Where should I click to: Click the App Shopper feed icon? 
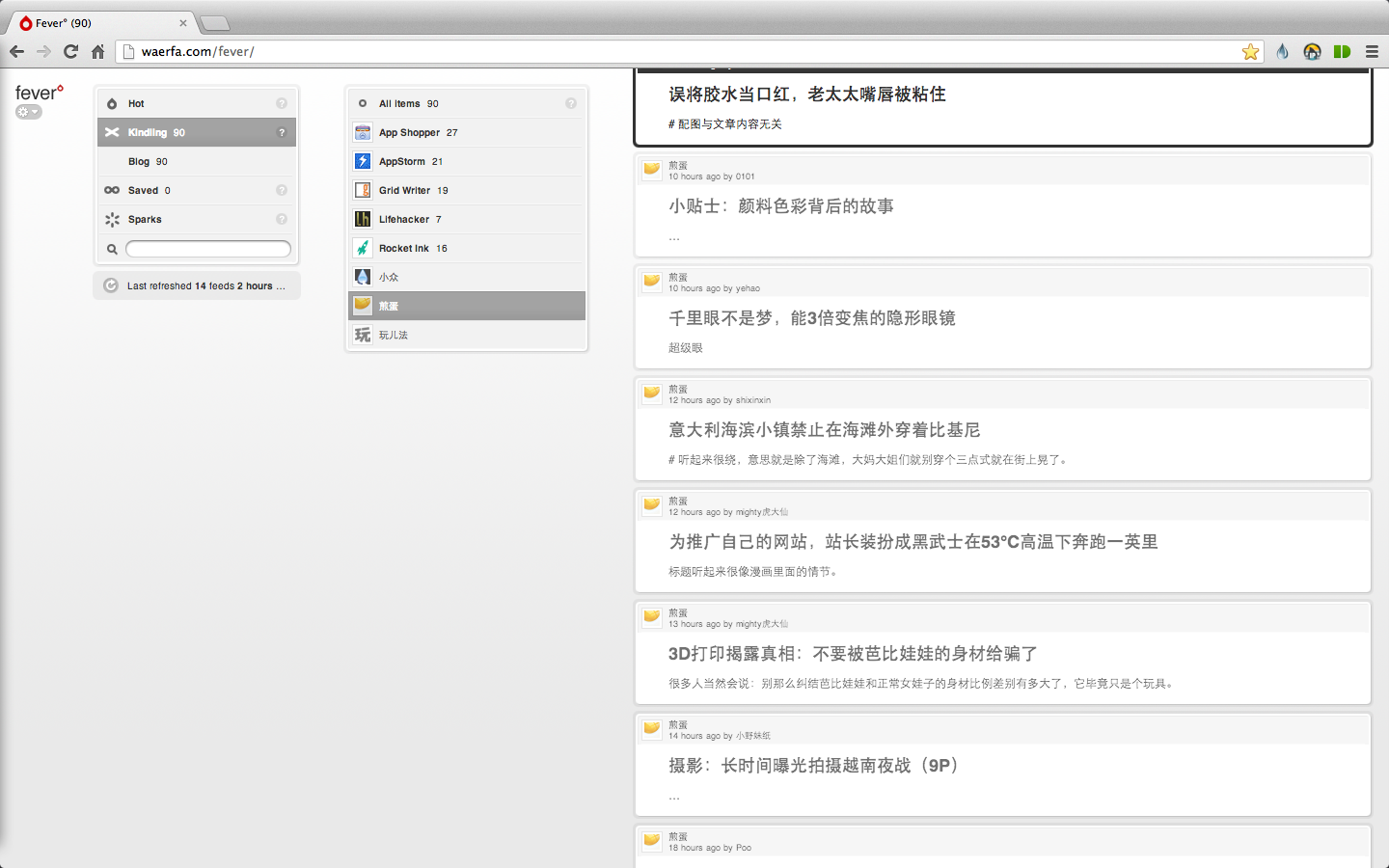coord(363,133)
